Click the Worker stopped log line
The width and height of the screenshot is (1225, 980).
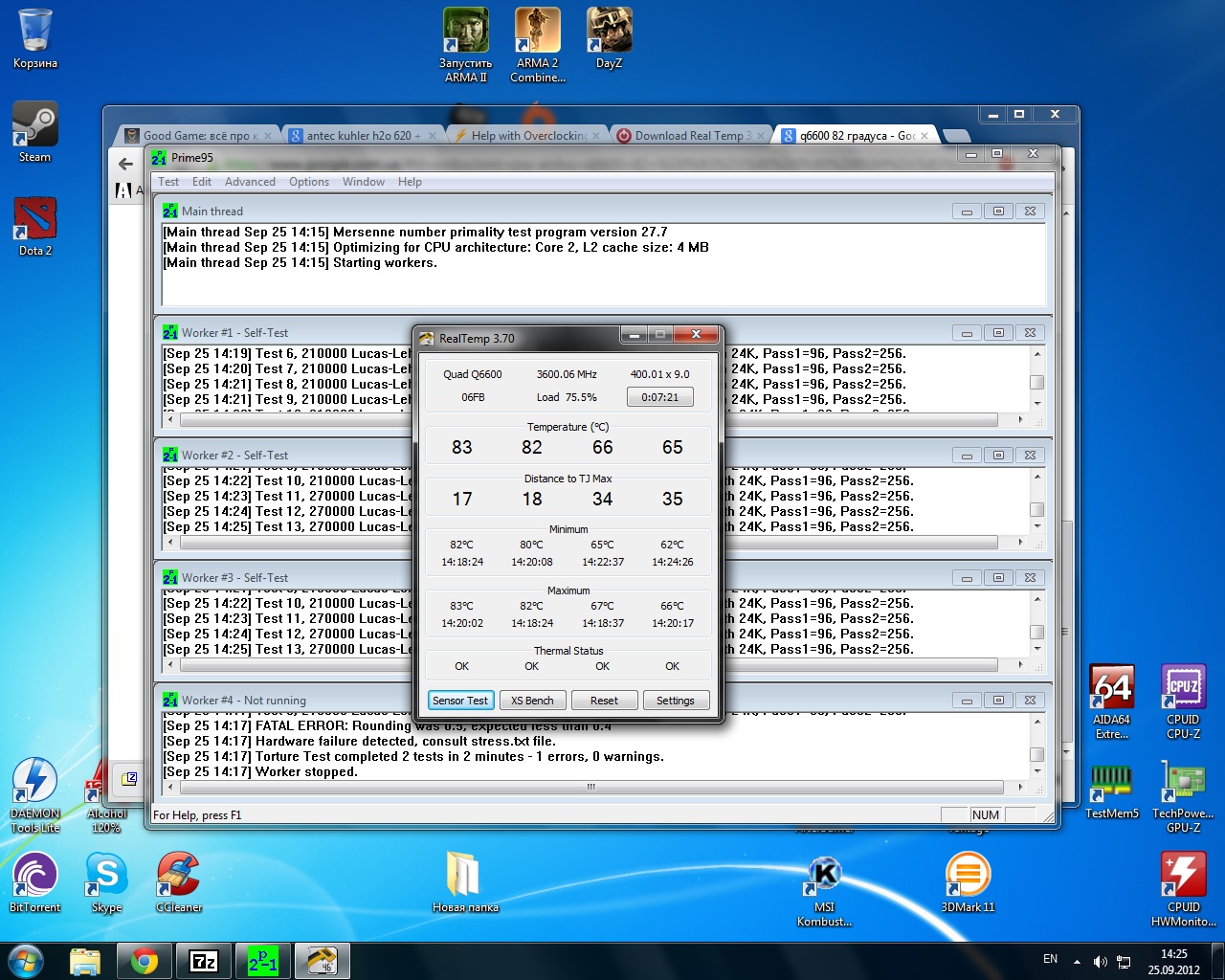click(x=260, y=772)
